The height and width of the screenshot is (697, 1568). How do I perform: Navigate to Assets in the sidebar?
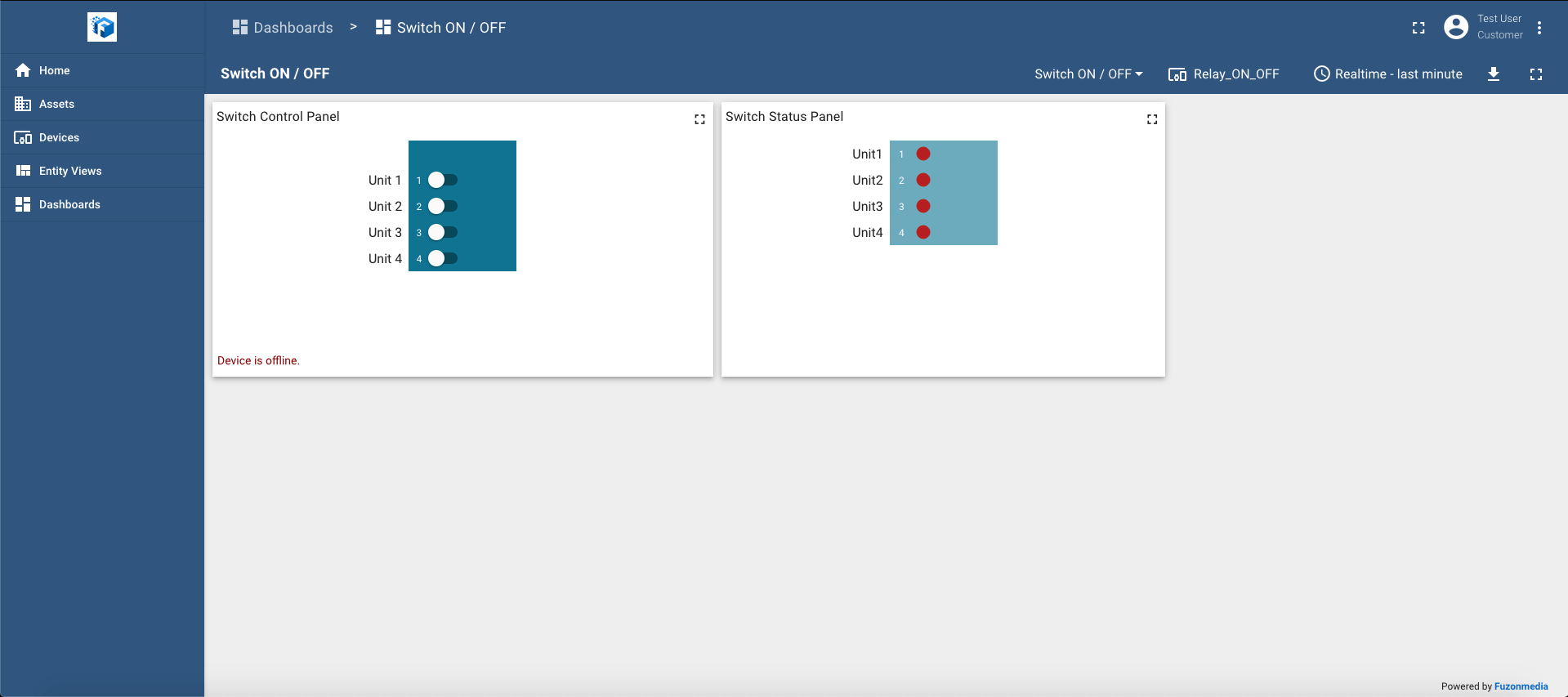pyautogui.click(x=56, y=104)
